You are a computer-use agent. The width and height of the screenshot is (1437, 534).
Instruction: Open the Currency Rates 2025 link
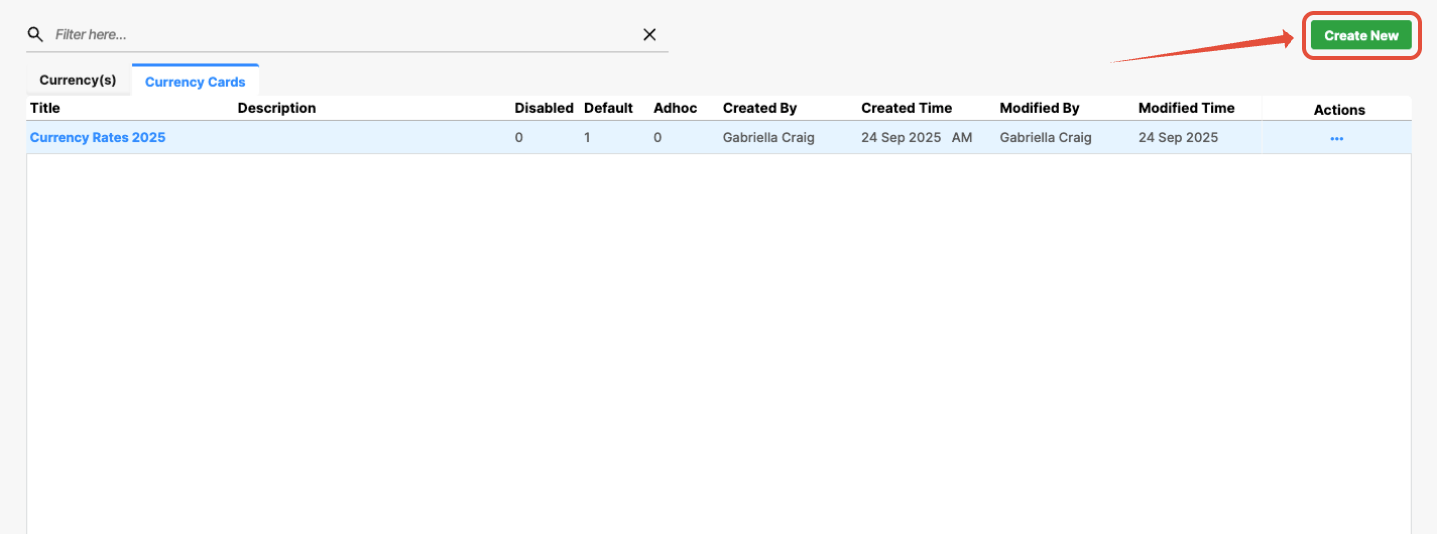click(x=98, y=138)
